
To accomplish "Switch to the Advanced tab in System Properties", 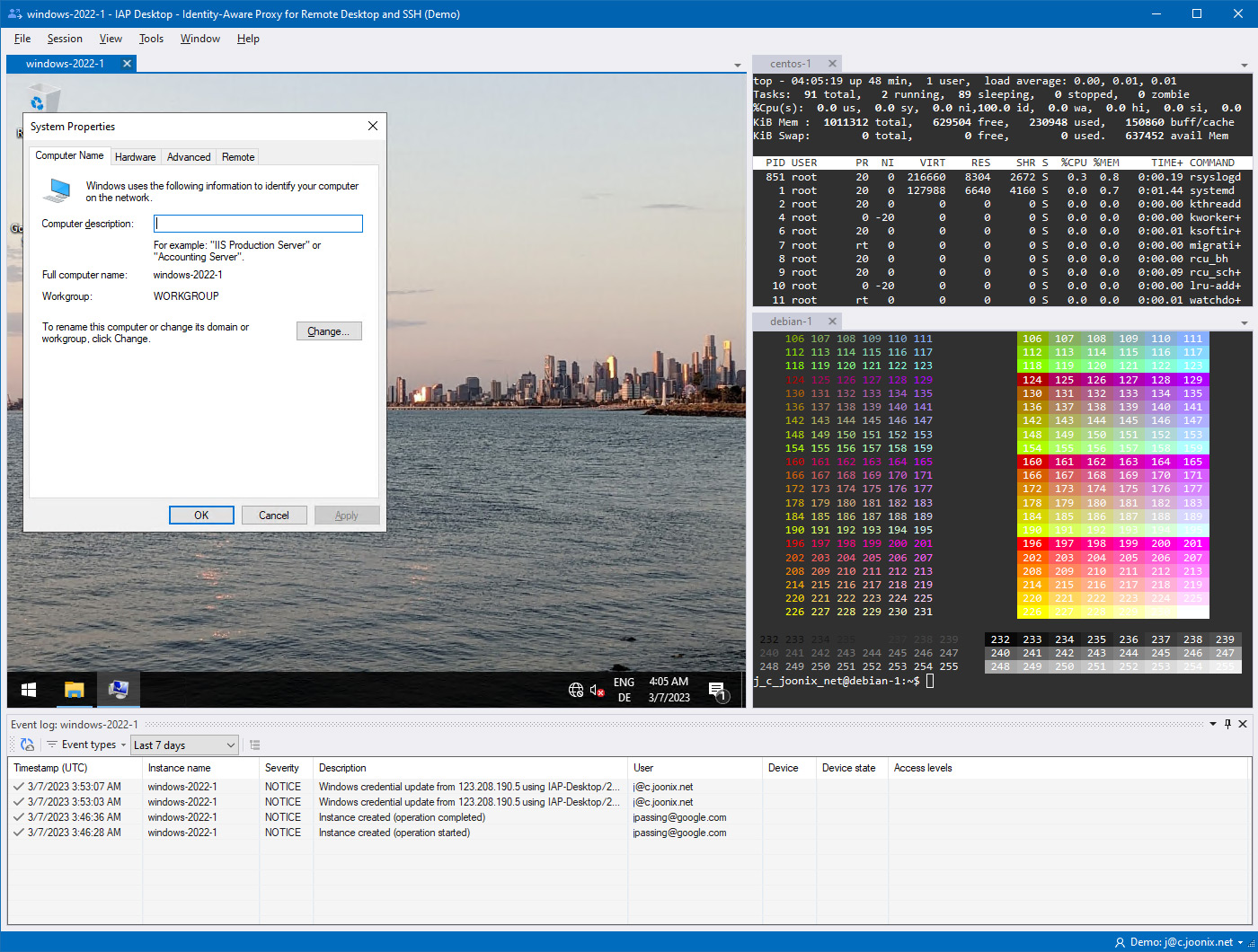I will coord(189,156).
